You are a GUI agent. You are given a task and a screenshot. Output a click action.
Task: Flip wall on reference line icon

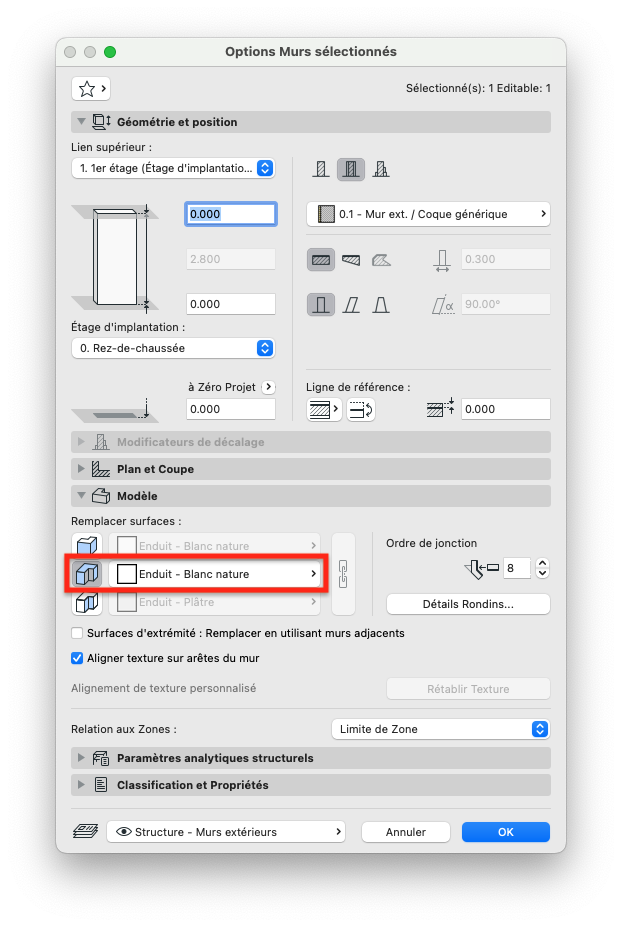click(x=361, y=409)
